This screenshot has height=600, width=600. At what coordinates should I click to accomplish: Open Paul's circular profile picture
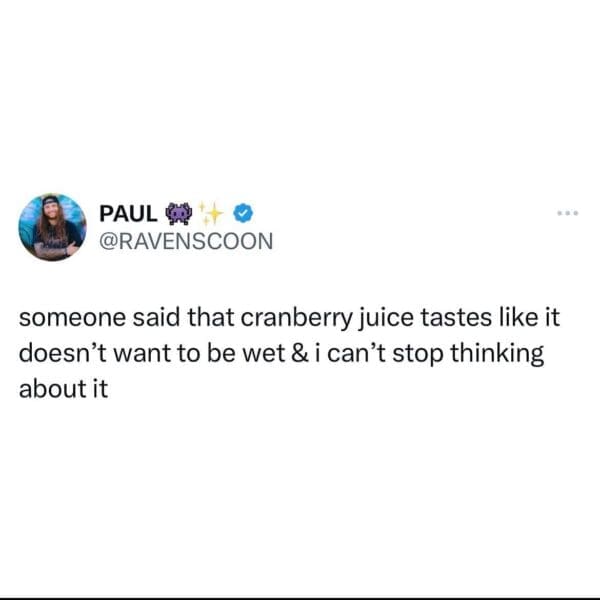point(52,227)
